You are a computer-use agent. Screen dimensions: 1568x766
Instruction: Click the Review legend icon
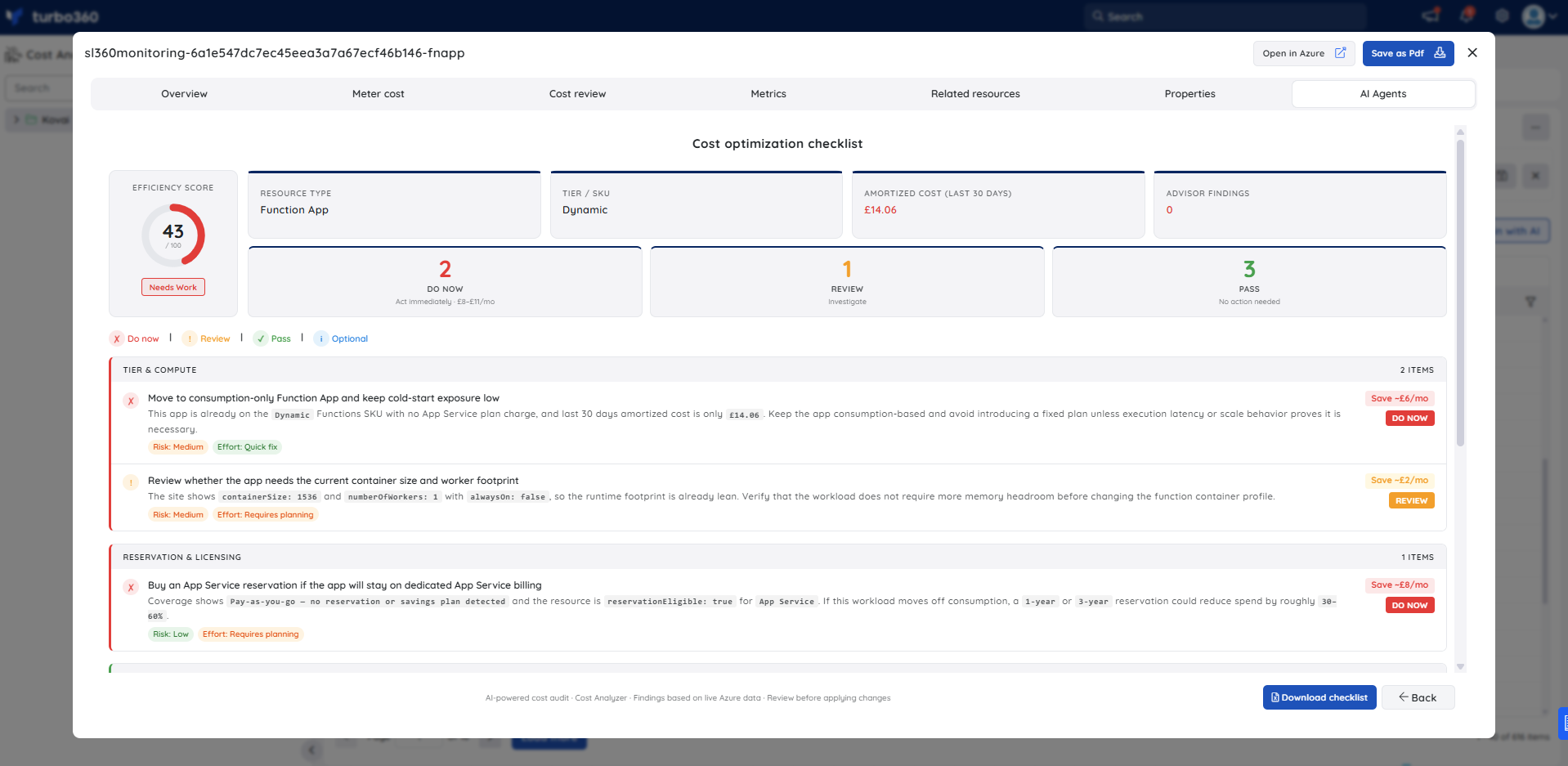point(190,338)
